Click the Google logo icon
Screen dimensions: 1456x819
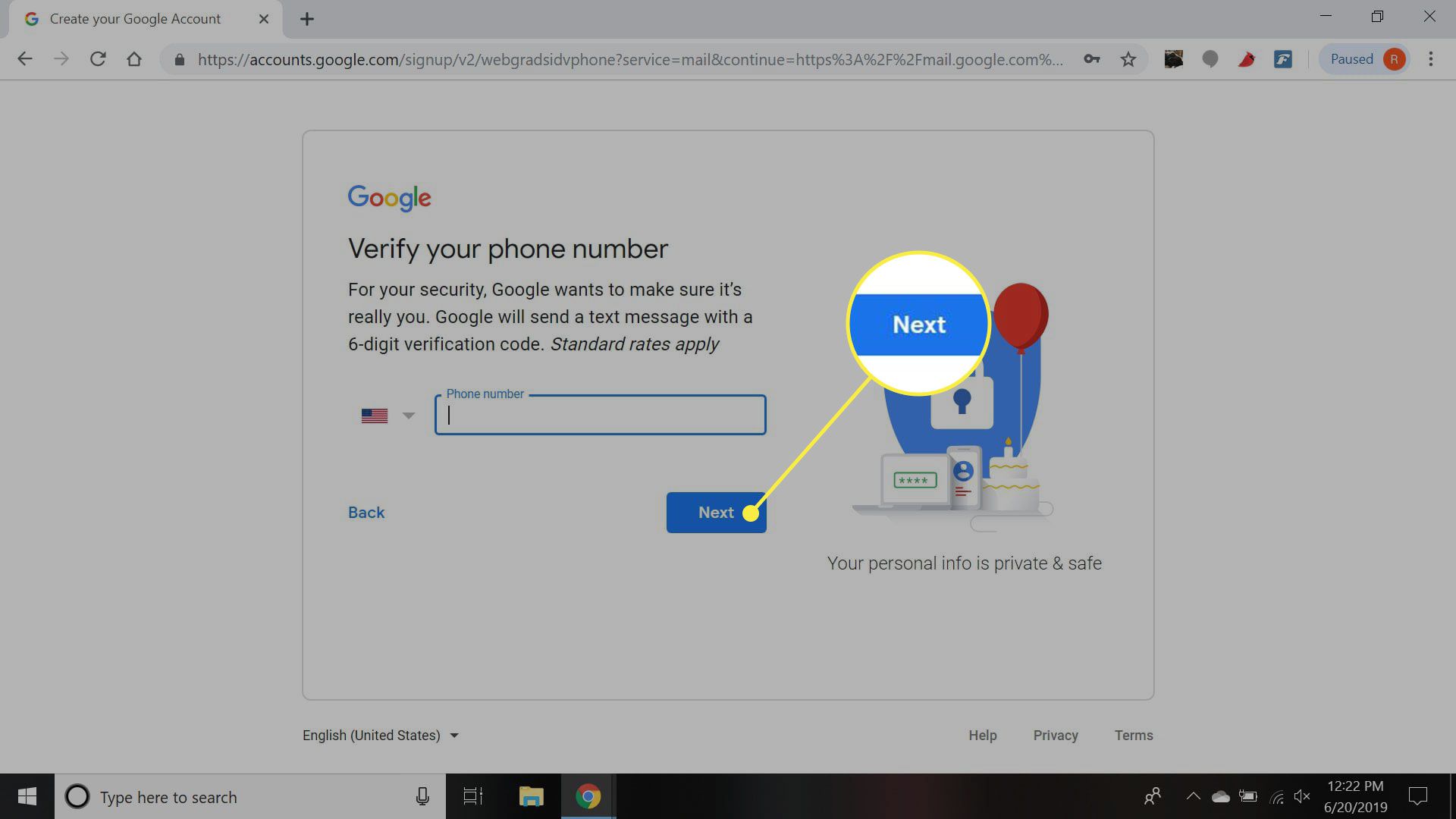pyautogui.click(x=389, y=198)
